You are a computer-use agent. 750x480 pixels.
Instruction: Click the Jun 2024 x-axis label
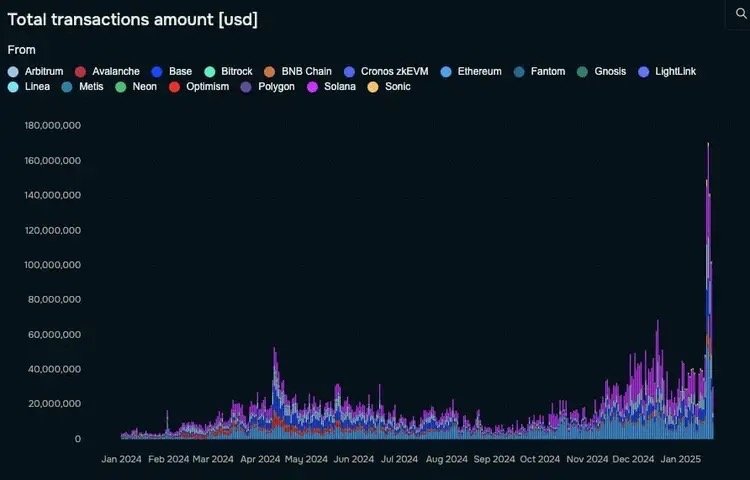pos(353,459)
